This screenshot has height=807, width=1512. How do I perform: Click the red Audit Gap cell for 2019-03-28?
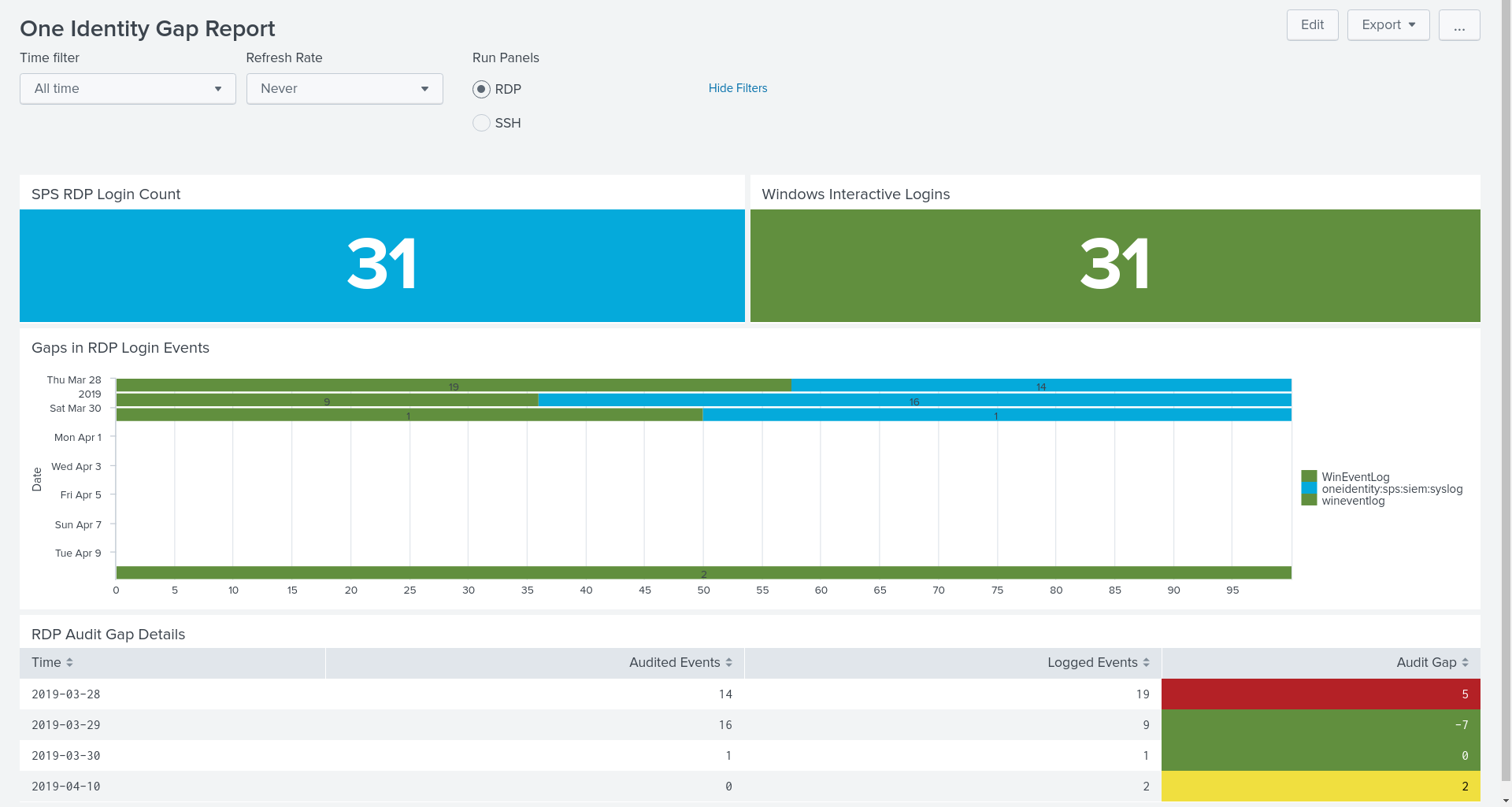pos(1321,694)
